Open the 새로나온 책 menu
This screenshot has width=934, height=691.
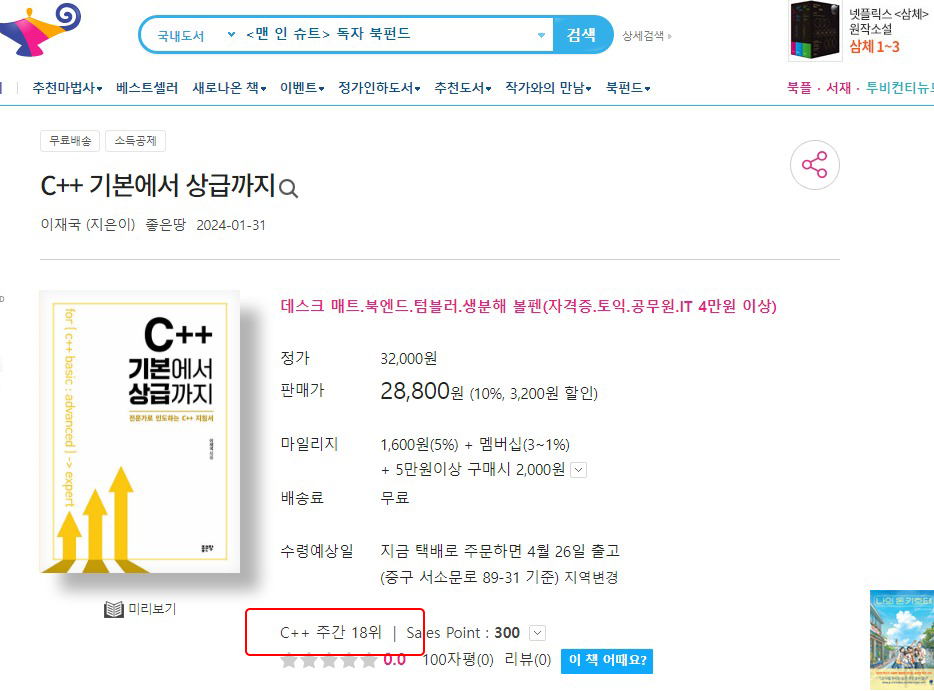point(229,88)
